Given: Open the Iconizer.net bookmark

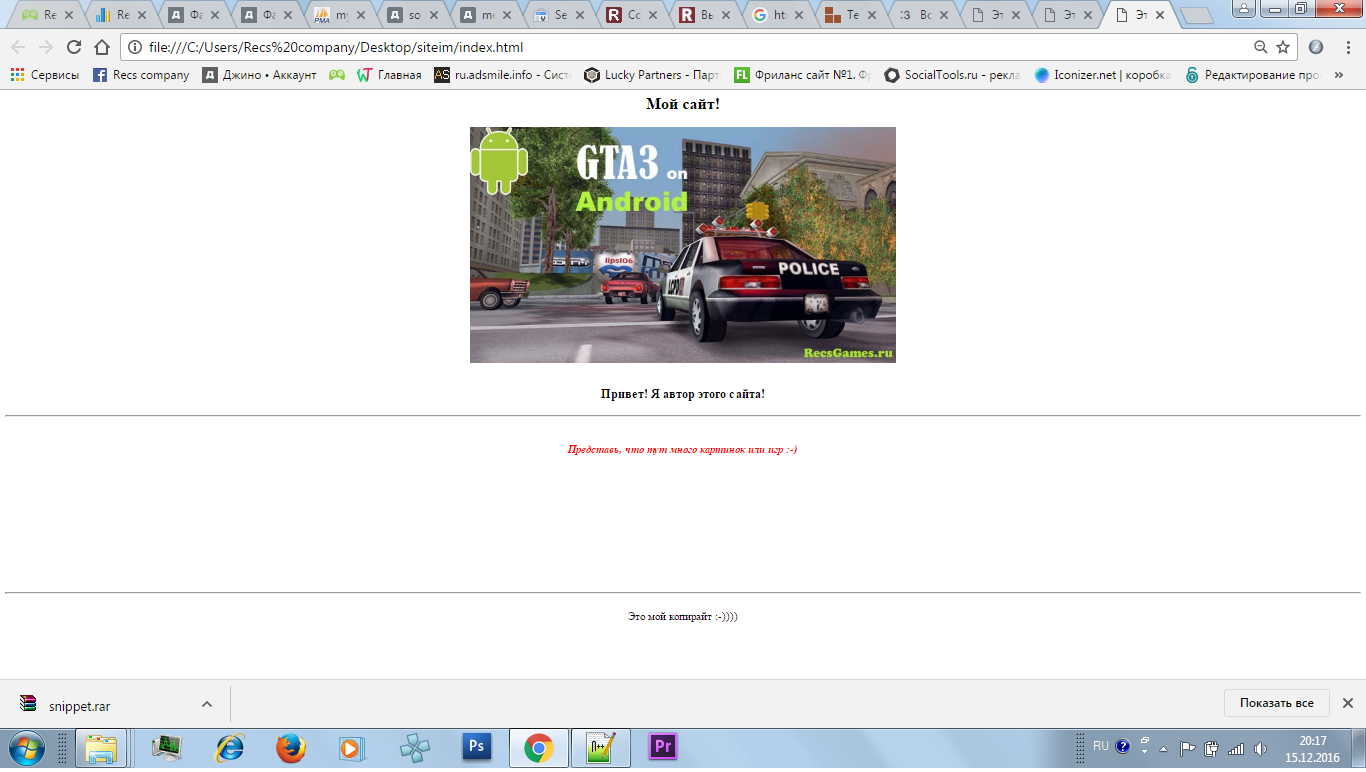Looking at the screenshot, I should tap(1103, 75).
